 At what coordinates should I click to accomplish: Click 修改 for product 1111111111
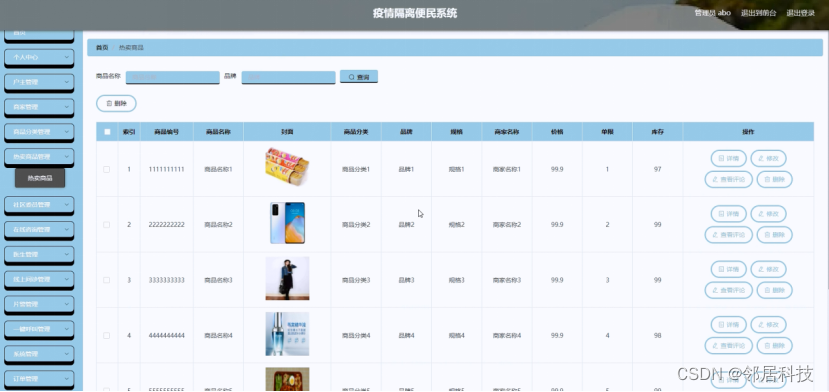click(768, 158)
